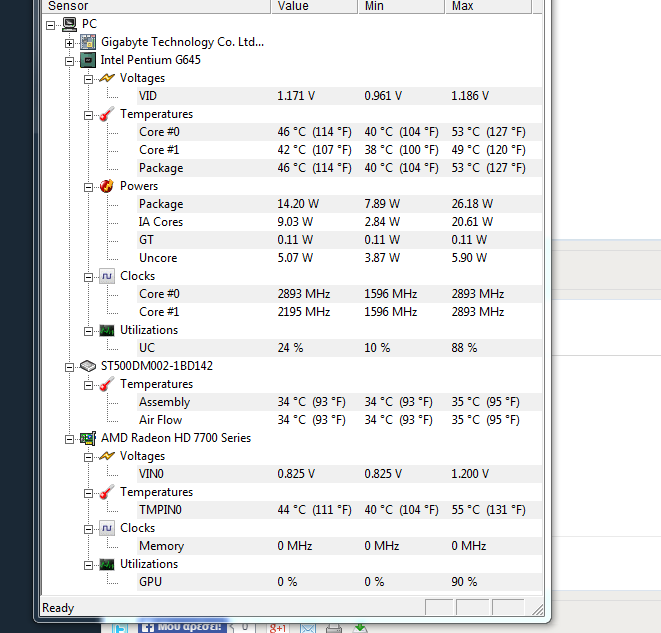Viewport: 661px width, 633px height.
Task: Click the Intel Pentium G645 CPU chip icon
Action: [x=88, y=60]
